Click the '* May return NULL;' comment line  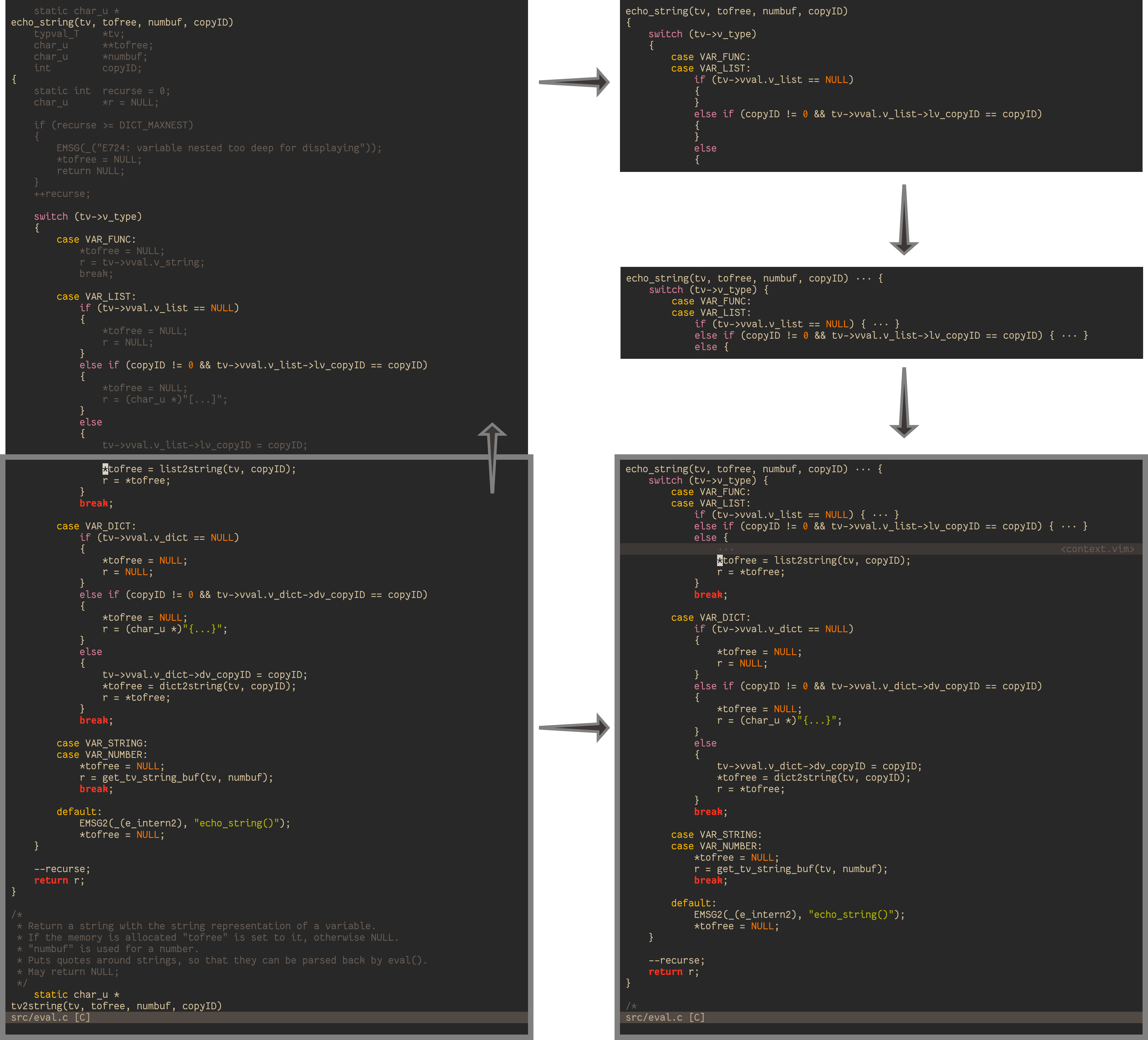click(x=67, y=972)
